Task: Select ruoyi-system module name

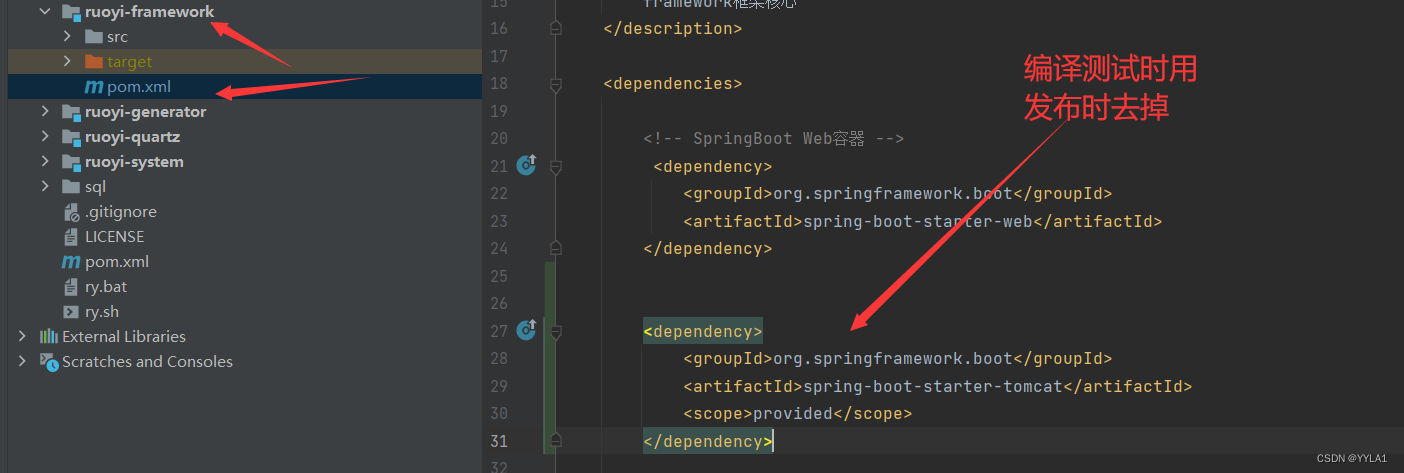Action: click(134, 162)
